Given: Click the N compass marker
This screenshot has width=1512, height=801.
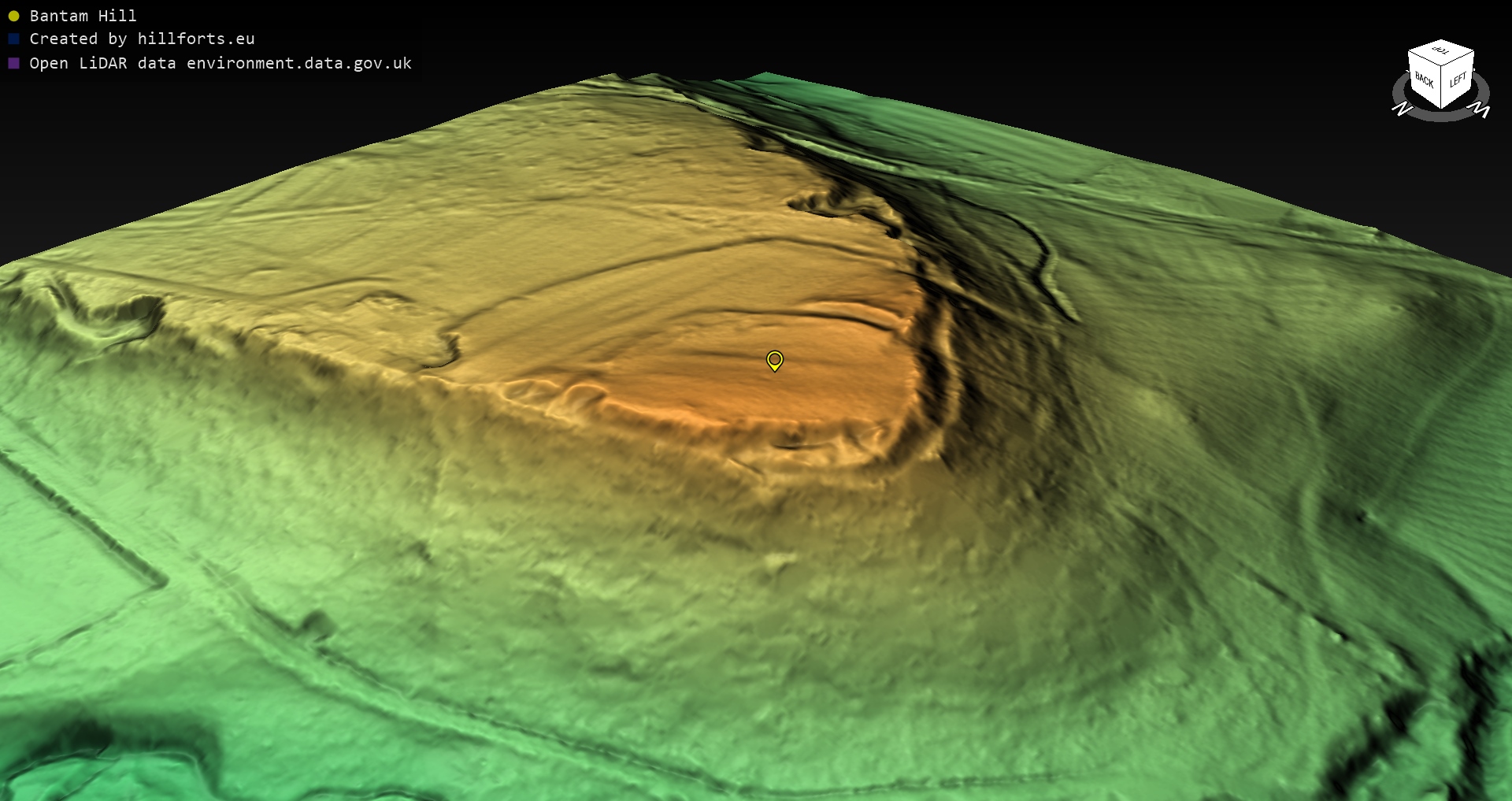Looking at the screenshot, I should [1402, 109].
